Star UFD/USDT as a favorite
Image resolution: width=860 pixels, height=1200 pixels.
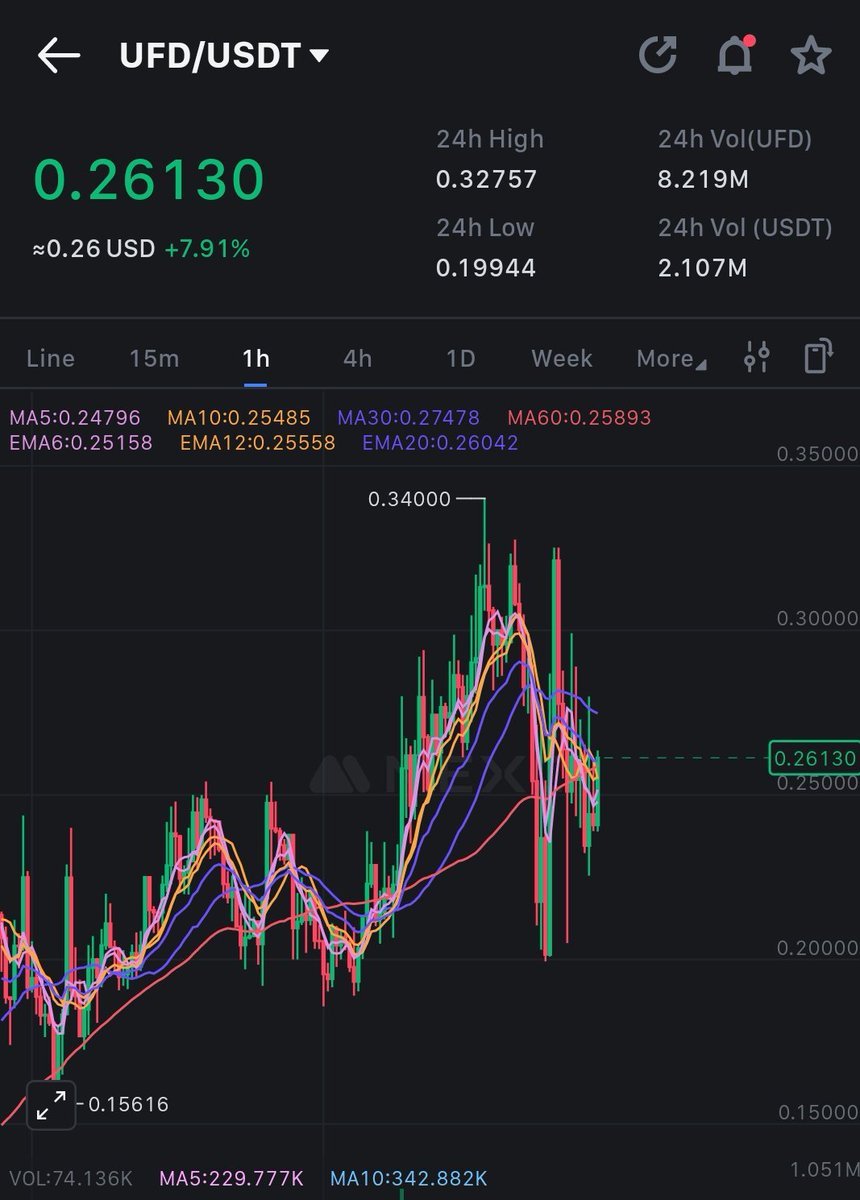812,56
